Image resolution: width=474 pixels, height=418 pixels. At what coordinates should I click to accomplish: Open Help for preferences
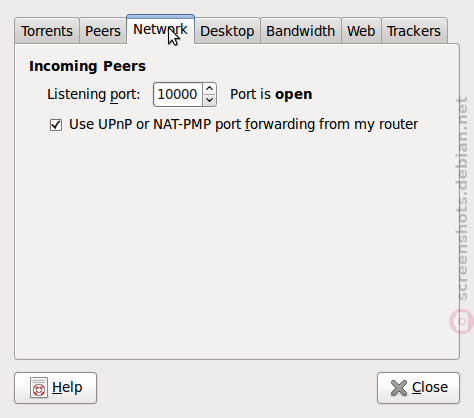click(56, 388)
